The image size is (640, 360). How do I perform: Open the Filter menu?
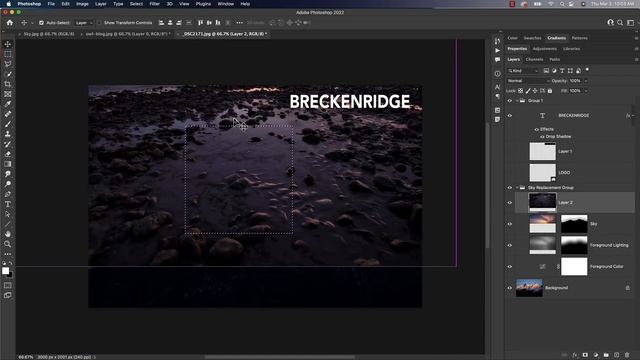pos(154,4)
